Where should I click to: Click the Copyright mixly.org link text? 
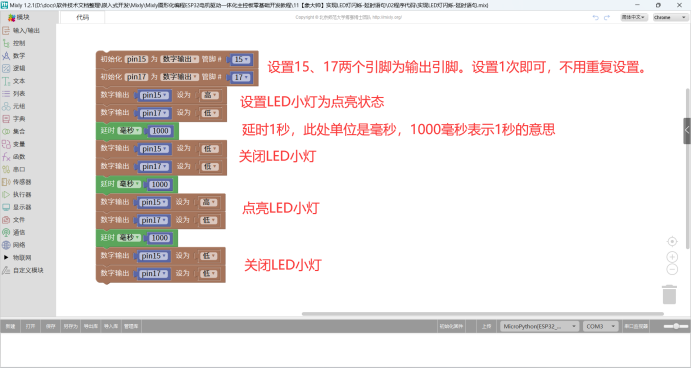point(348,17)
